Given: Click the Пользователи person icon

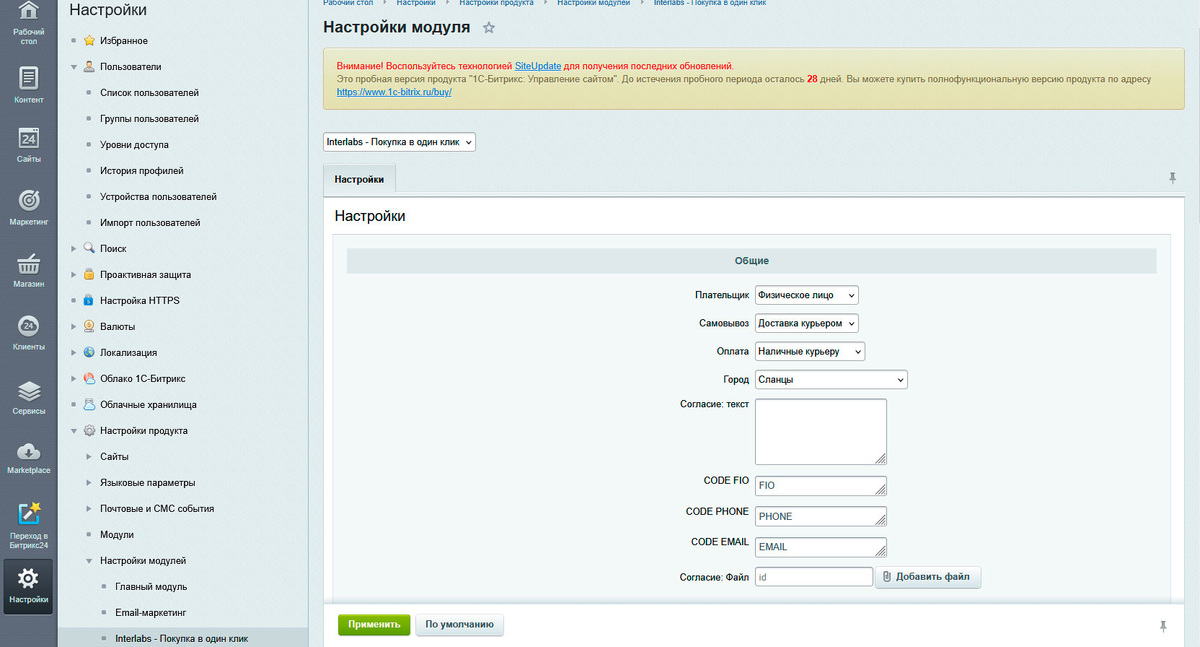Looking at the screenshot, I should 89,67.
